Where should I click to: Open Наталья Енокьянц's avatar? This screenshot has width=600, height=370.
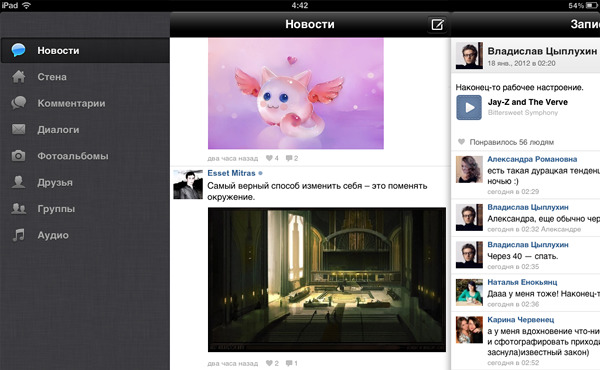(x=469, y=292)
